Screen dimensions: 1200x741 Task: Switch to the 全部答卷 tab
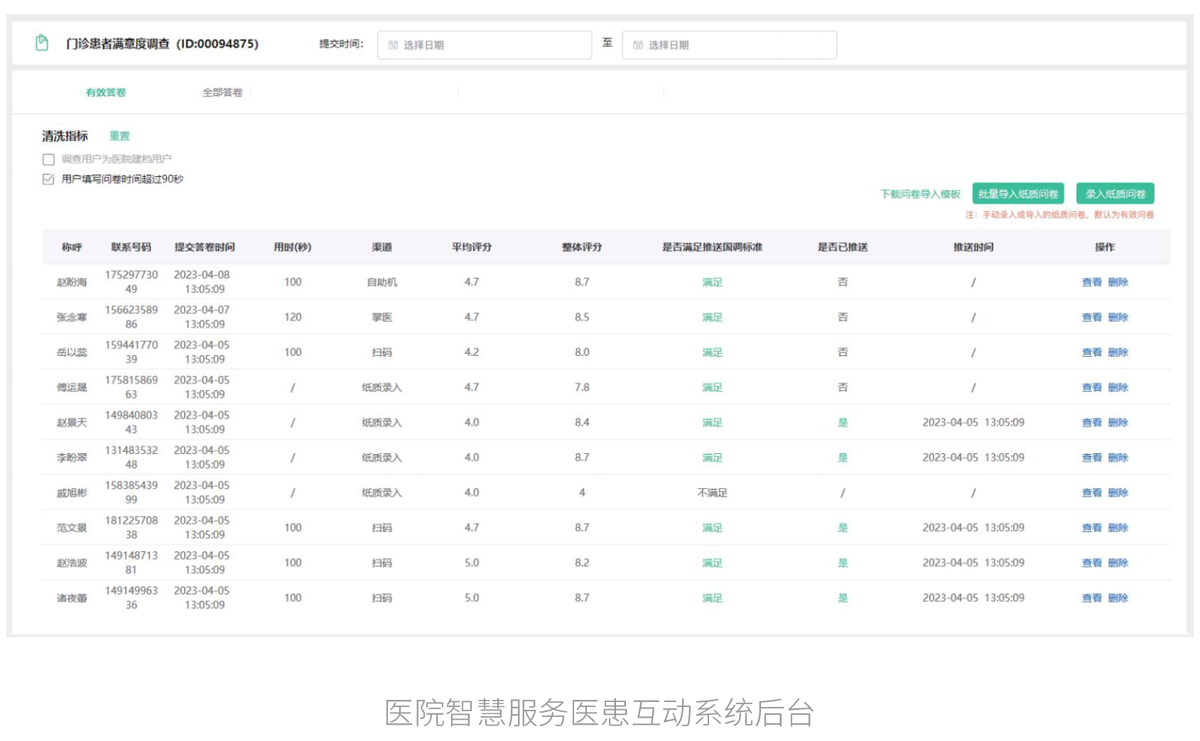coord(222,92)
